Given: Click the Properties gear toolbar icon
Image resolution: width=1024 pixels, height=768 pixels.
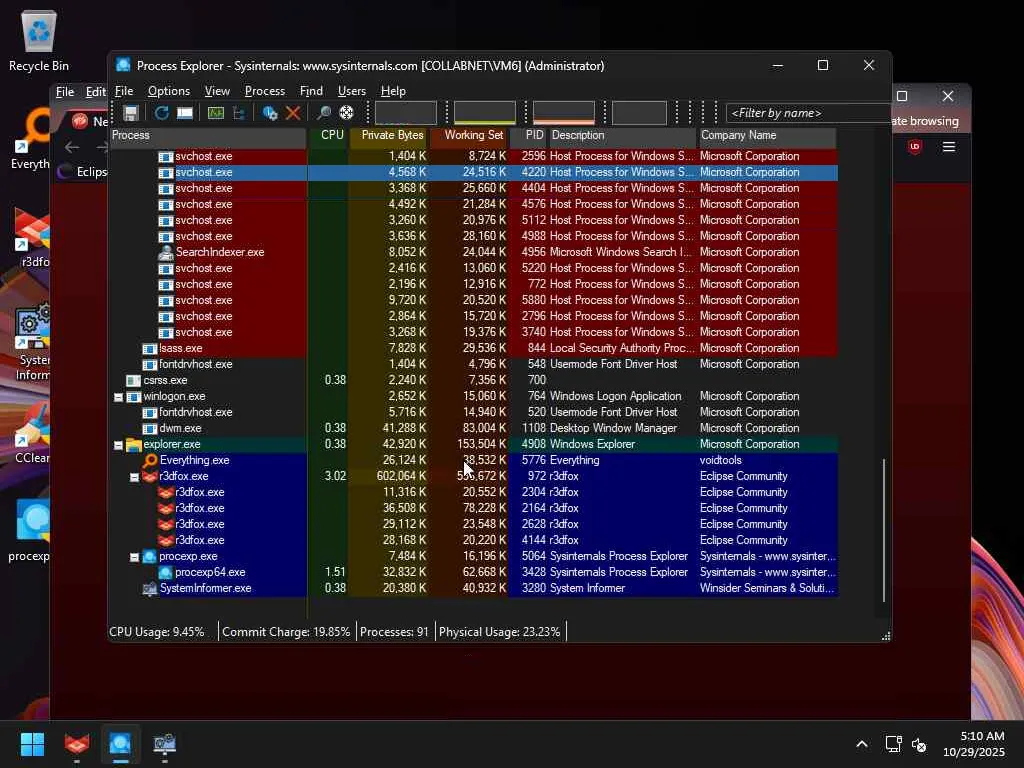Looking at the screenshot, I should coord(269,113).
